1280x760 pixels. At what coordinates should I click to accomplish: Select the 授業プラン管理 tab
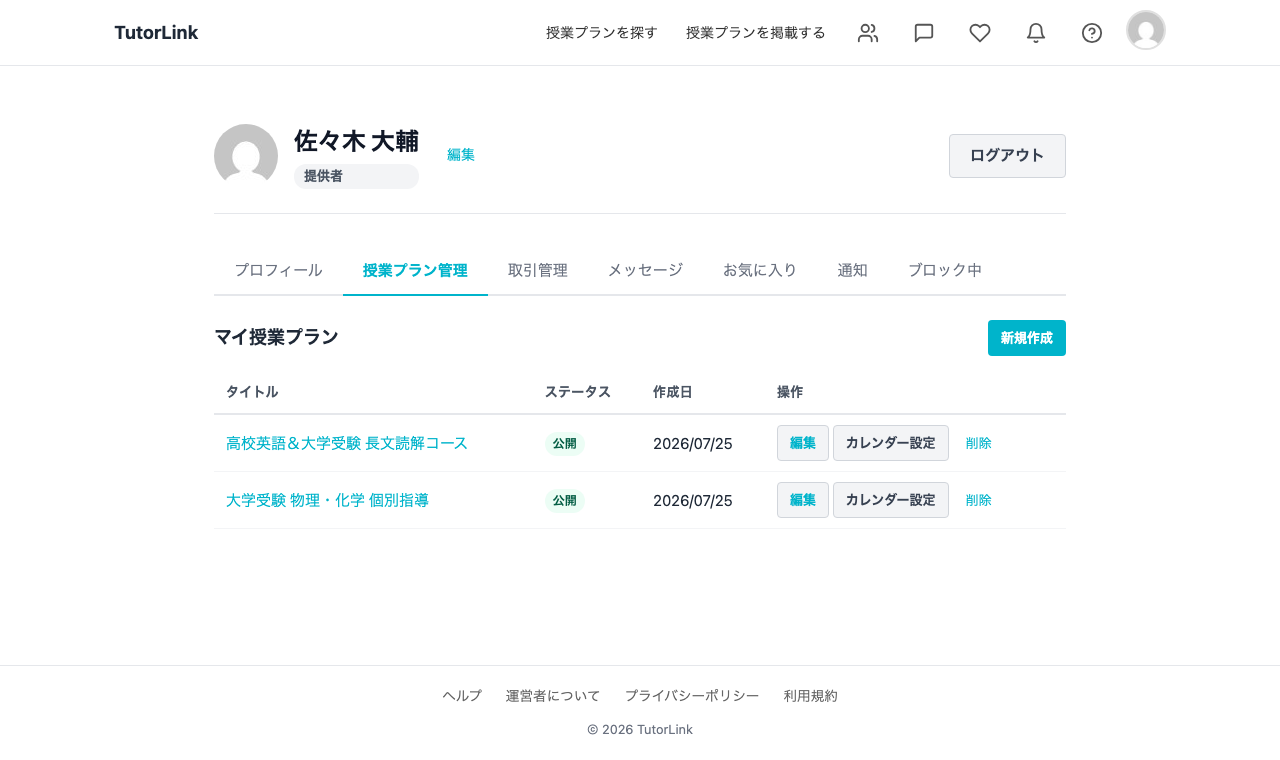click(415, 270)
